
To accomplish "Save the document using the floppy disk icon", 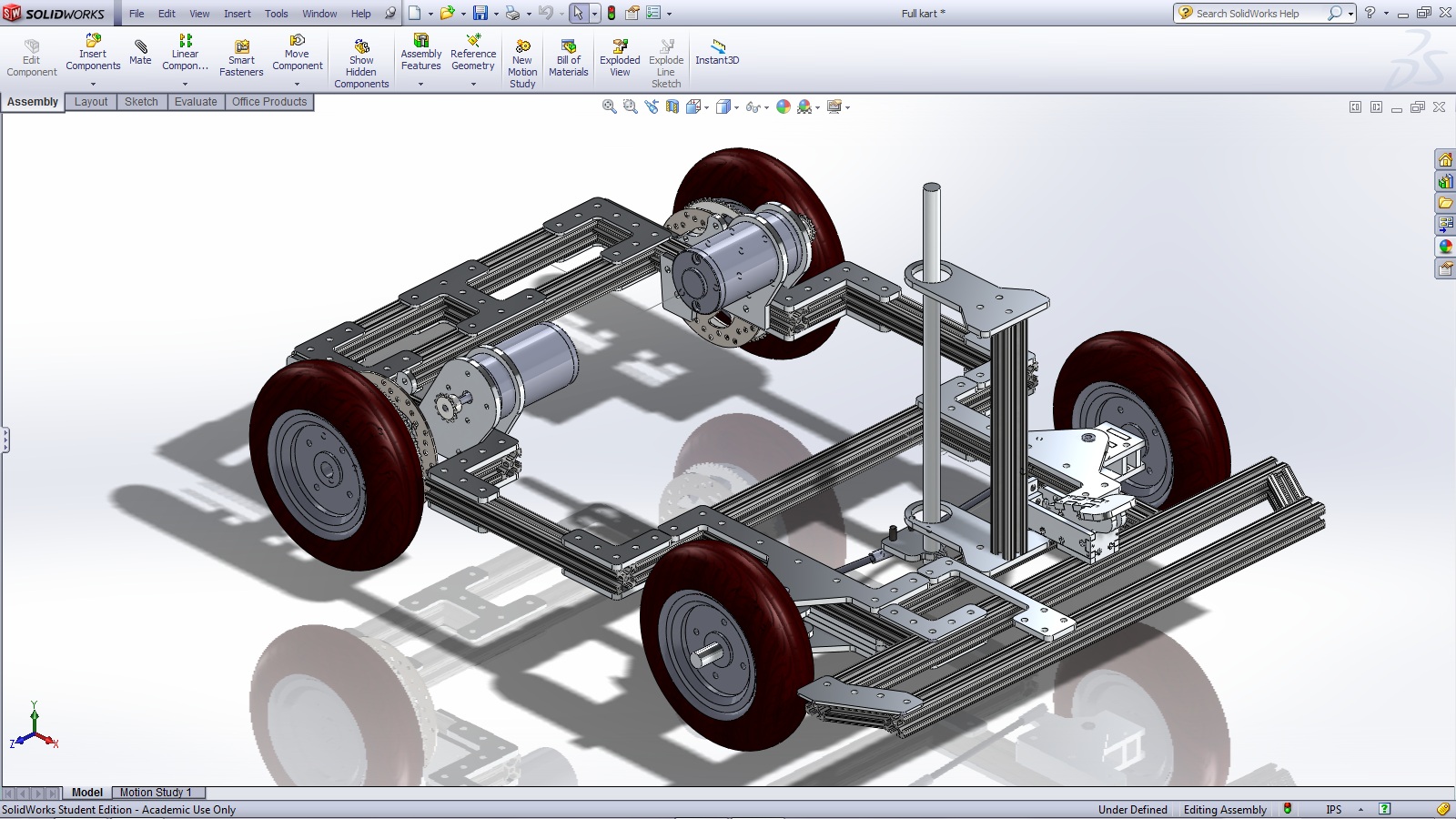I will coord(480,14).
